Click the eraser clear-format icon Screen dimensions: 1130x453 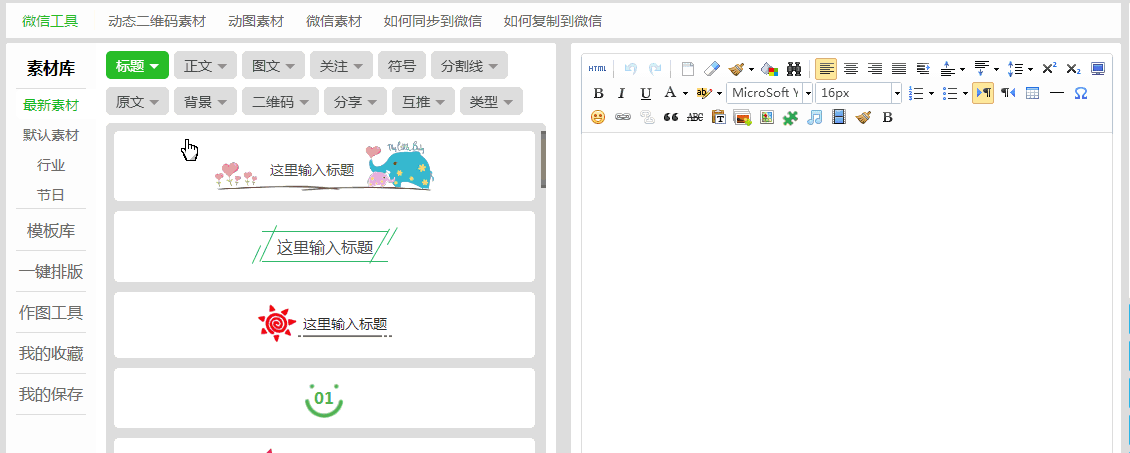(711, 69)
